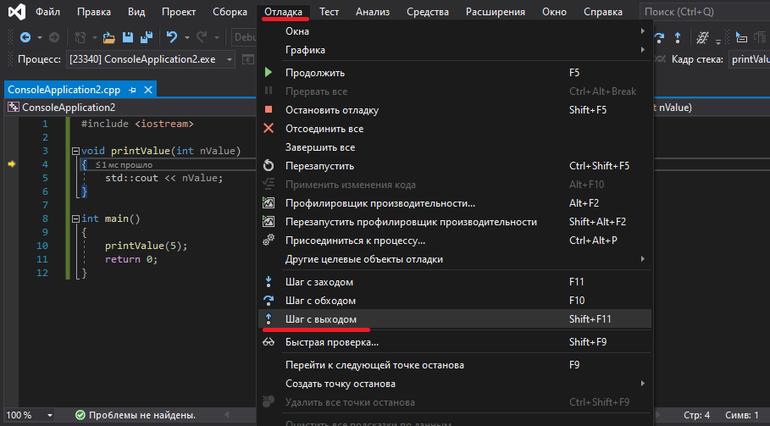Screen dimensions: 770x426
Task: Click the red X Detach All icon
Action: tap(269, 128)
